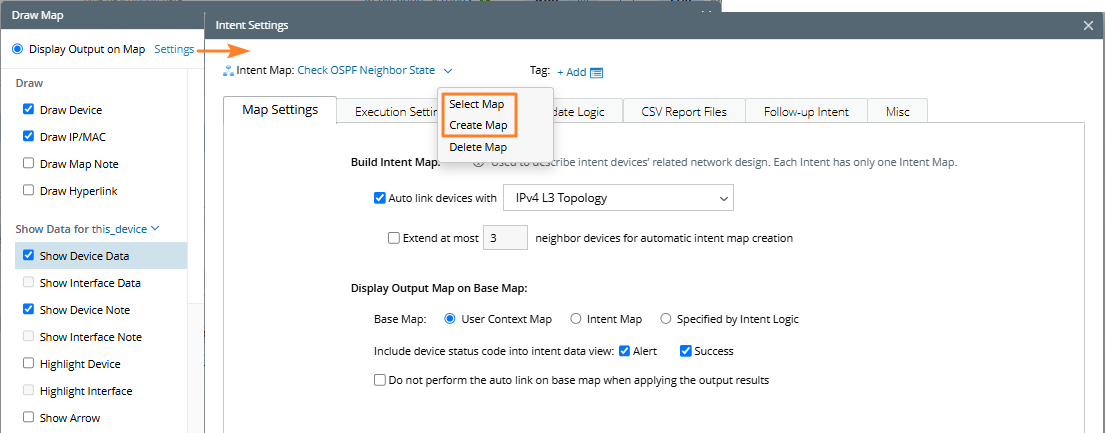The height and width of the screenshot is (433, 1106).
Task: Enable the Show Arrow checkbox
Action: (29, 418)
